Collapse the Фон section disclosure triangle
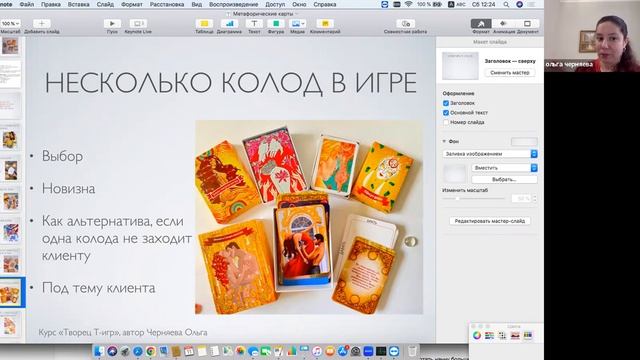 [x=444, y=141]
